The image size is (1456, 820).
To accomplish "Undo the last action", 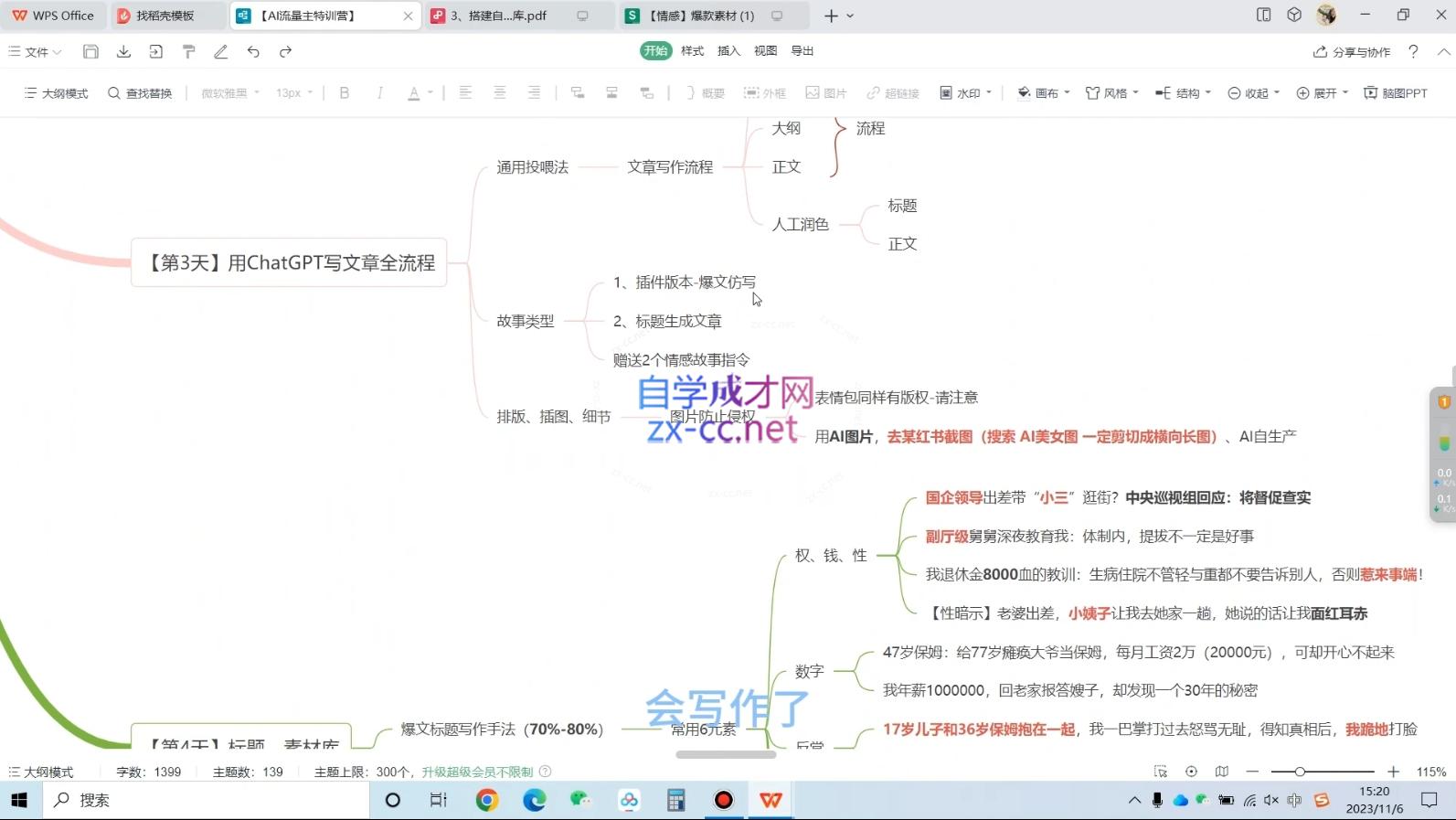I will click(x=253, y=52).
